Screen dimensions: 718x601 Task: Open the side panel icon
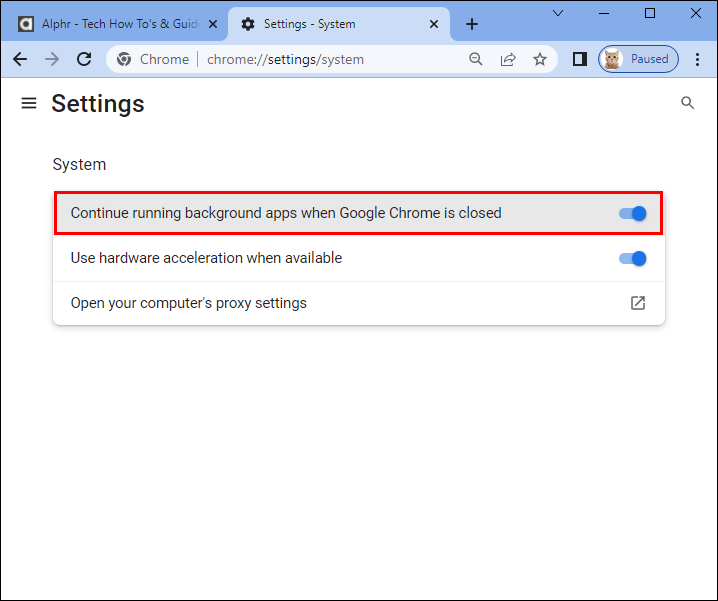click(580, 59)
